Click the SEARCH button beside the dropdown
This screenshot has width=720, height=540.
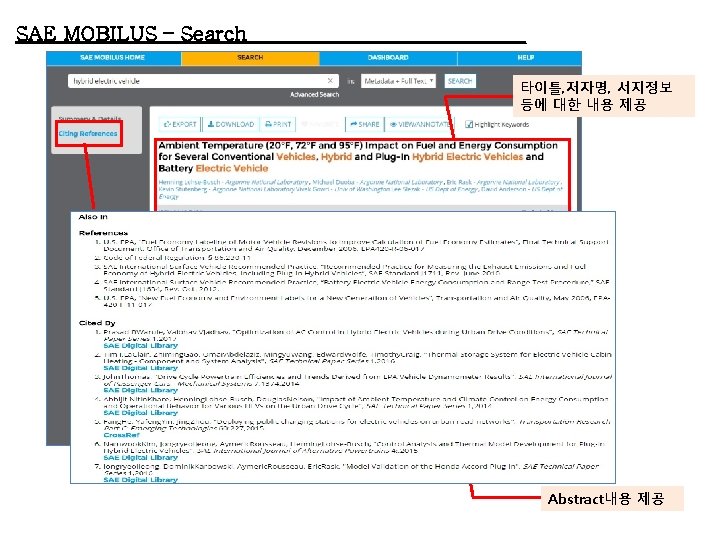pyautogui.click(x=460, y=81)
